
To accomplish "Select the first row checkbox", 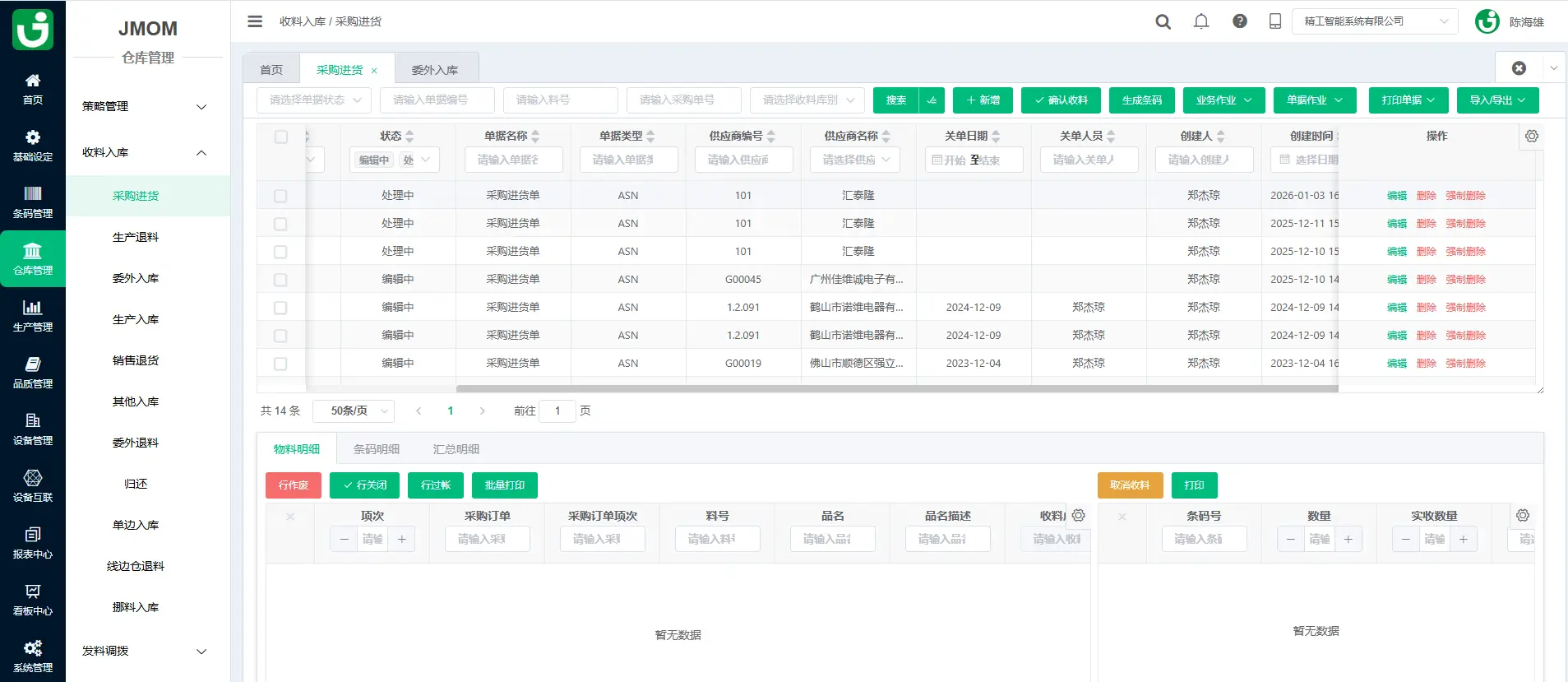I will [x=280, y=196].
